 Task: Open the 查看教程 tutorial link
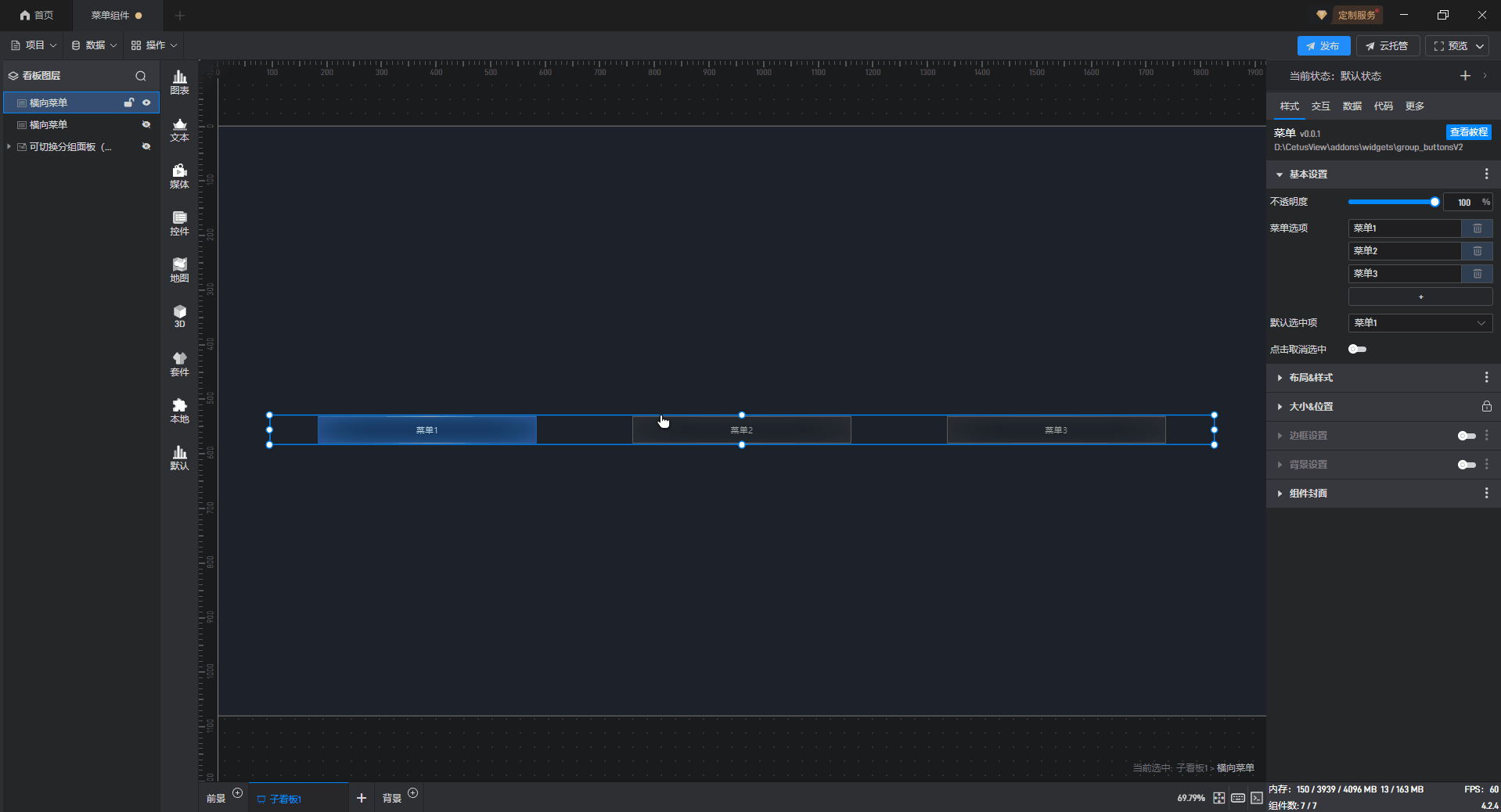pyautogui.click(x=1468, y=132)
